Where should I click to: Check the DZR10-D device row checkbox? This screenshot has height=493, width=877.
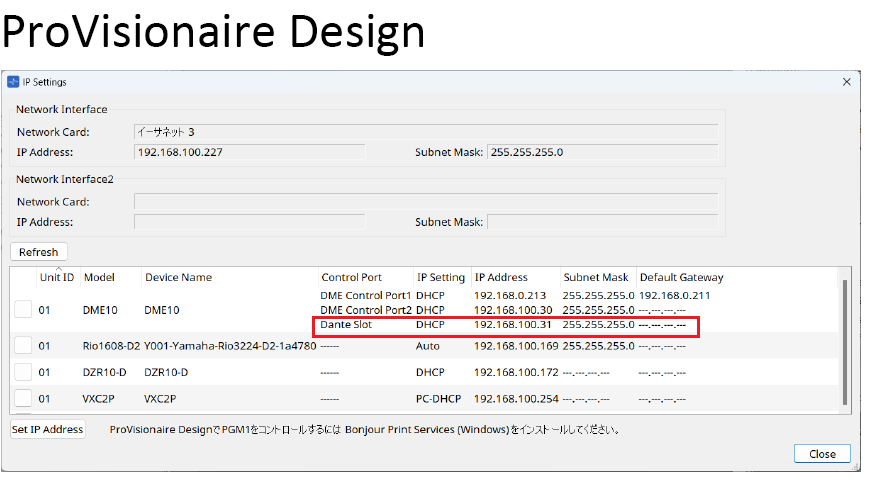point(23,372)
